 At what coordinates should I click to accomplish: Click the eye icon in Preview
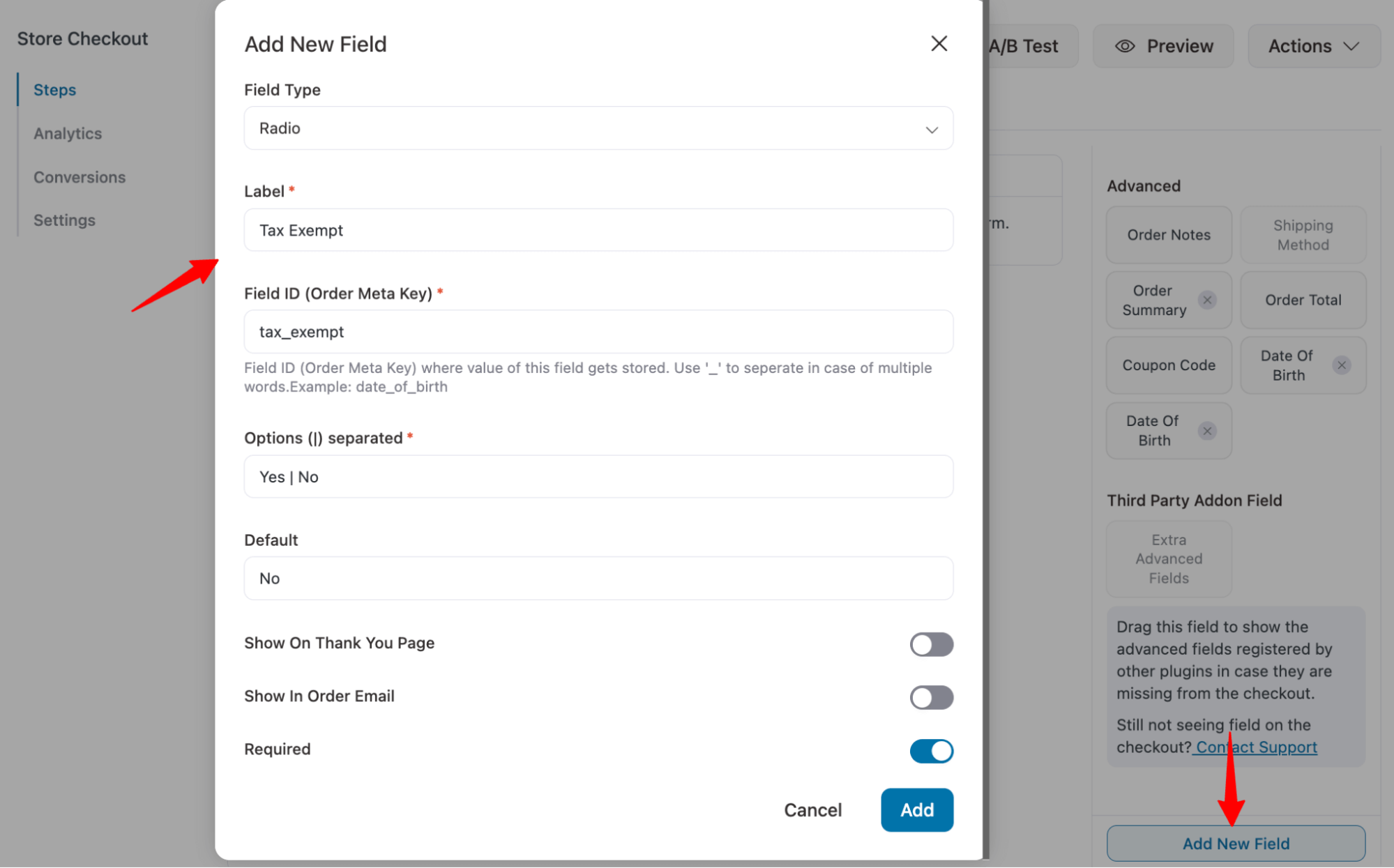(1124, 46)
